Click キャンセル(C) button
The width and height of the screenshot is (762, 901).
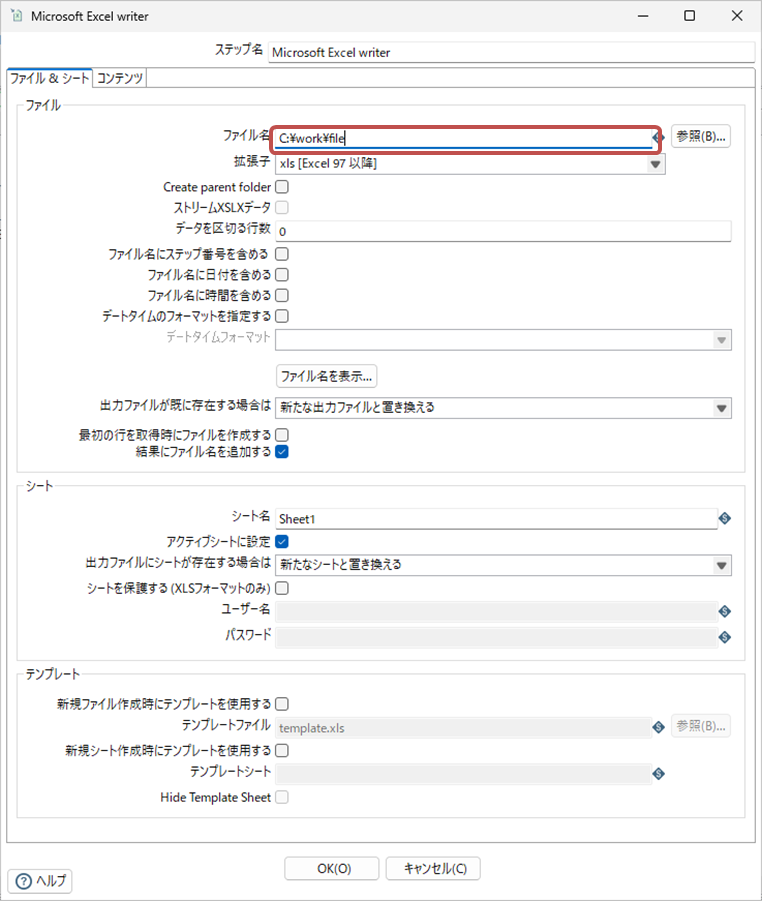click(x=433, y=868)
